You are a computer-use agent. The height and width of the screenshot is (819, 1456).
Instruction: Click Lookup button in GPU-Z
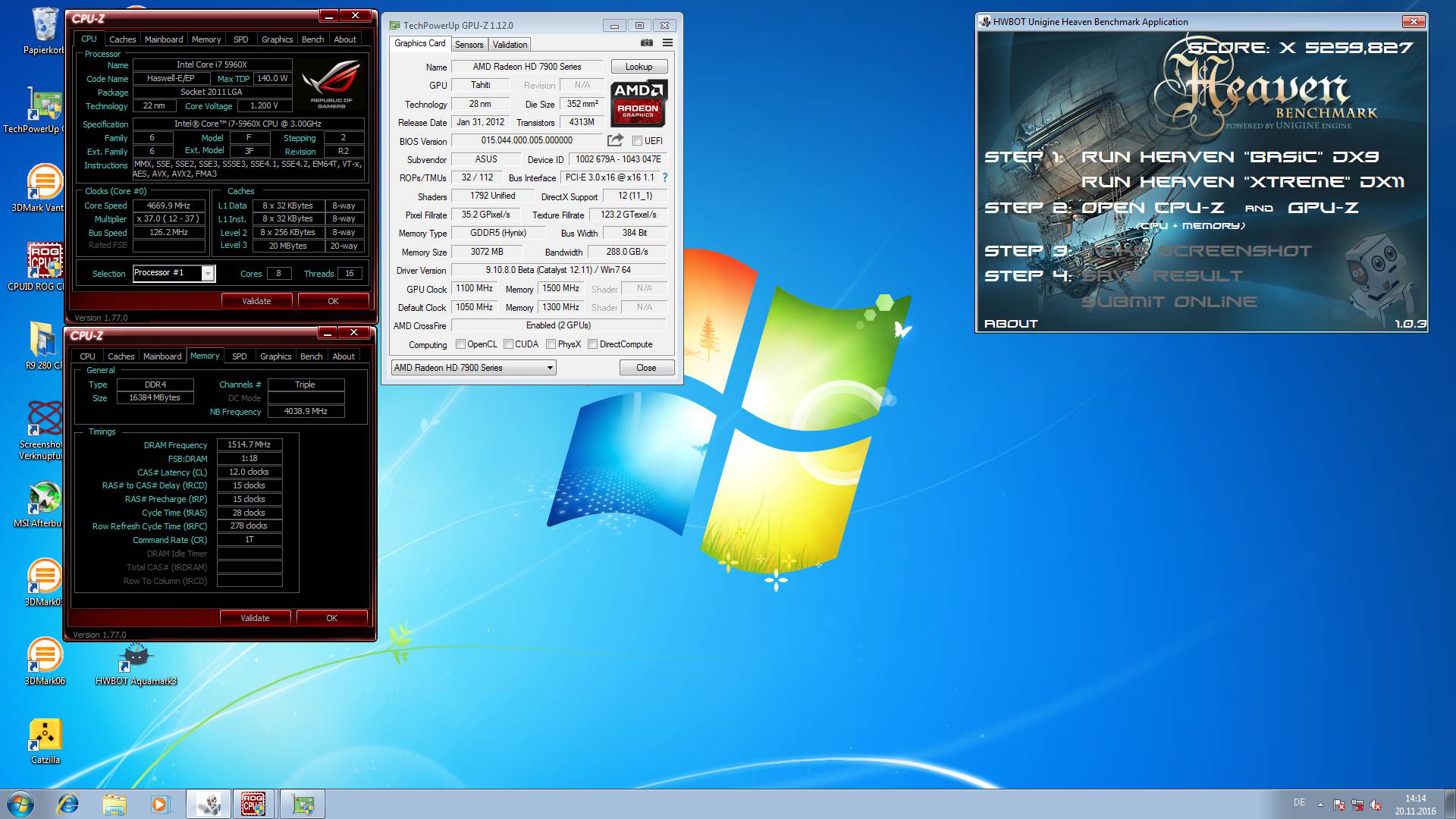(639, 67)
